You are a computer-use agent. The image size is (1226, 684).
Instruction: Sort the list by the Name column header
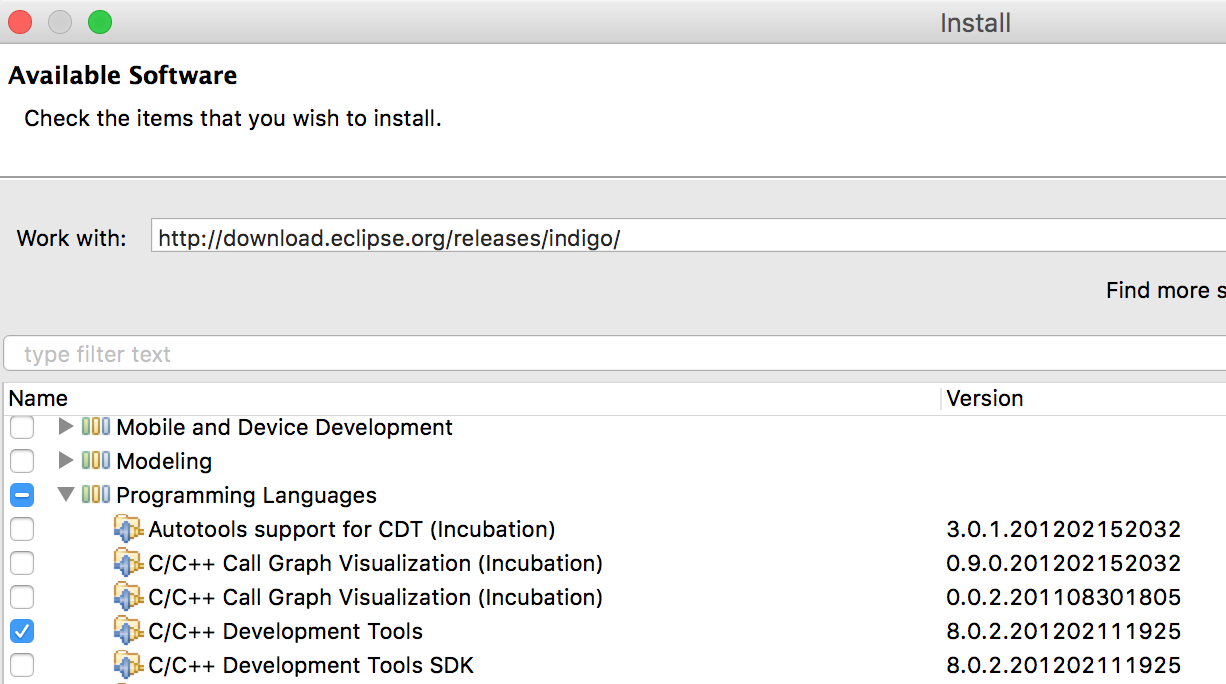pos(38,398)
